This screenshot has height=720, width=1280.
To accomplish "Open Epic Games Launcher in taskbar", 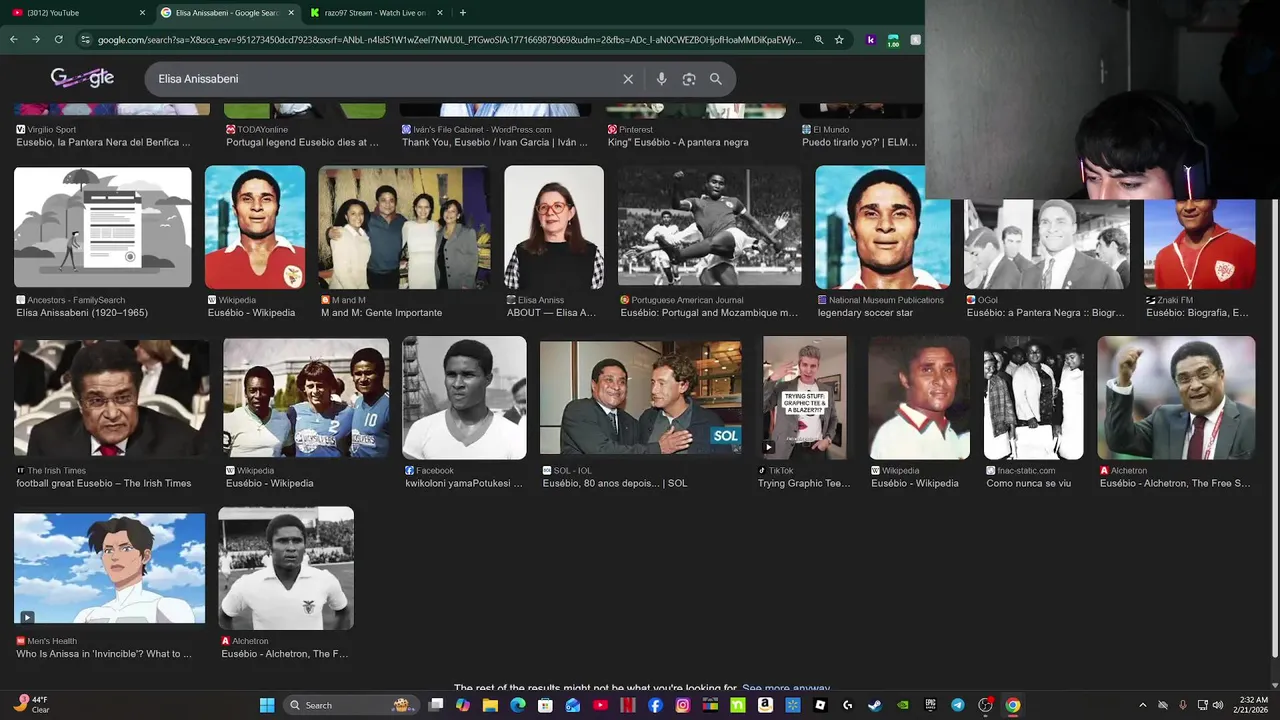I will (930, 705).
